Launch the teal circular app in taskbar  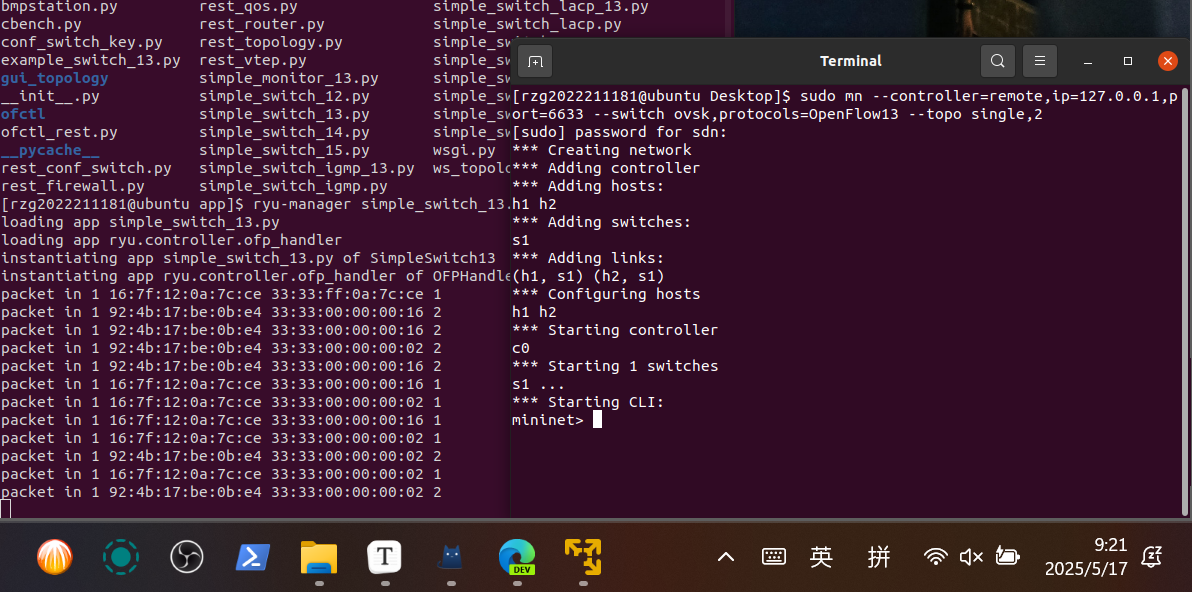click(x=121, y=556)
